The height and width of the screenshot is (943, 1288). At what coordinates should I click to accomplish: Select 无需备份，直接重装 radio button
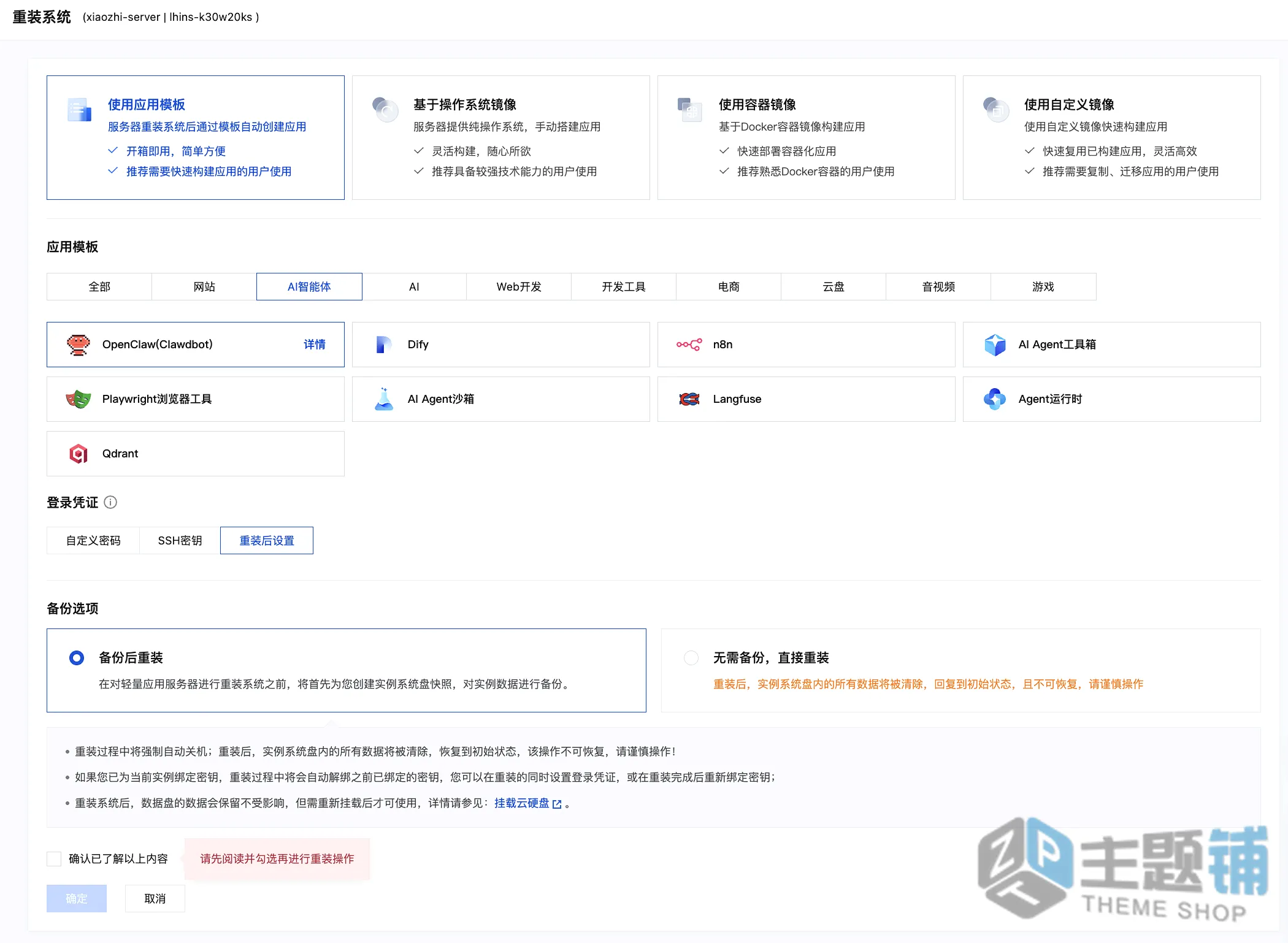pyautogui.click(x=691, y=658)
